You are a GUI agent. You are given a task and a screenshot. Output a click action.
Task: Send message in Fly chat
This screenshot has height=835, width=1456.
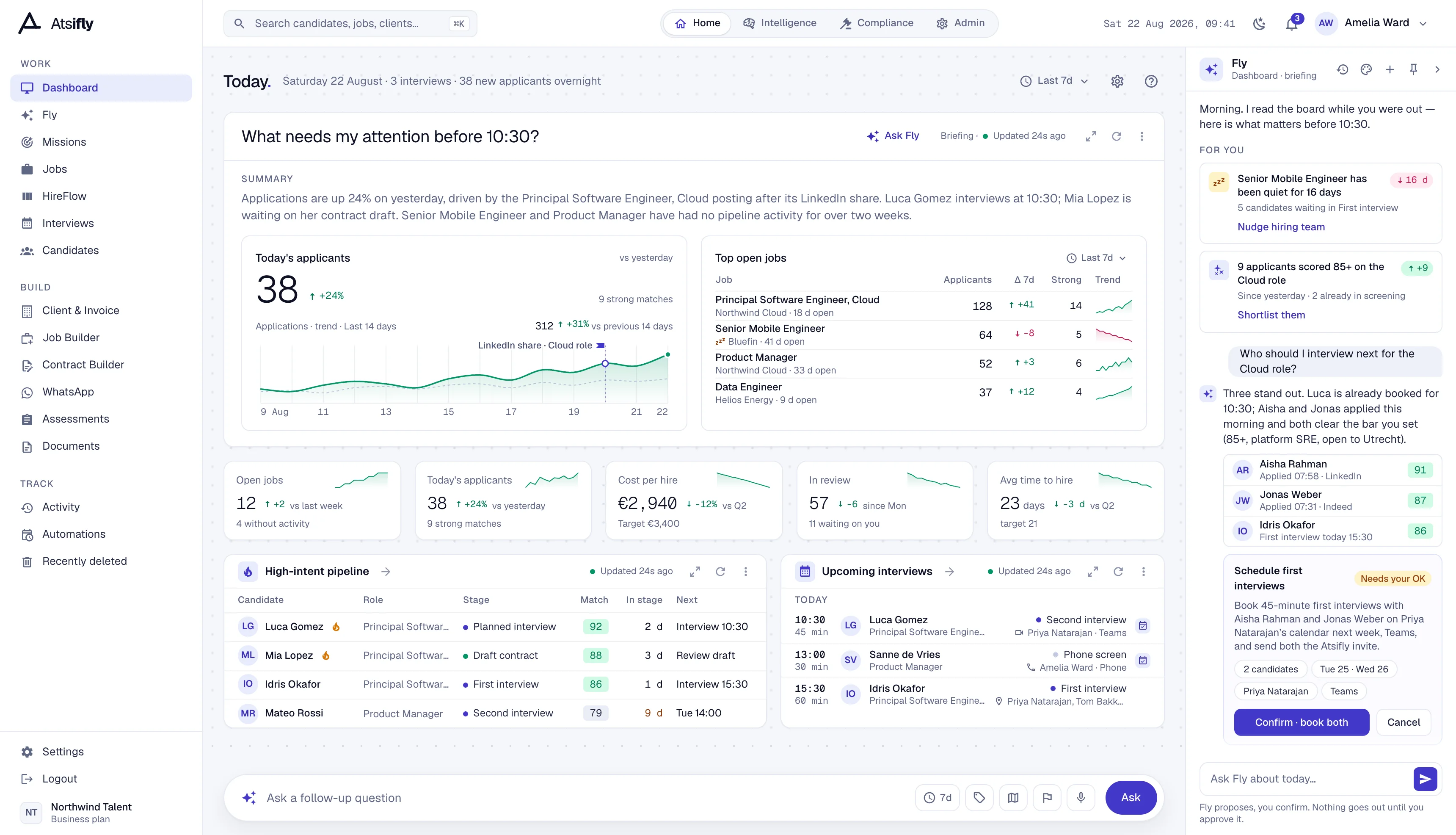[1425, 779]
